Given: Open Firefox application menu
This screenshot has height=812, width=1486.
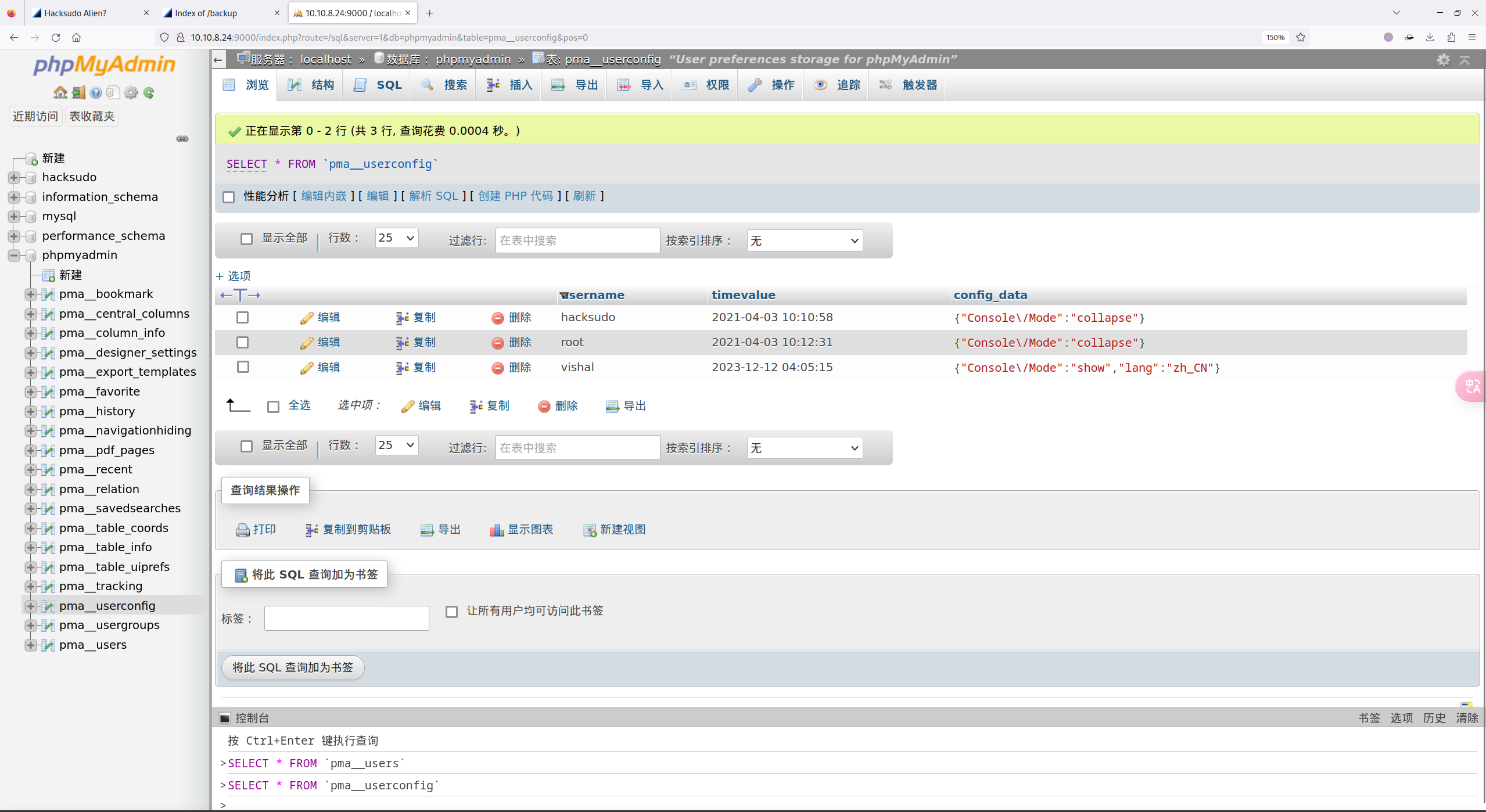Looking at the screenshot, I should click(x=1472, y=37).
